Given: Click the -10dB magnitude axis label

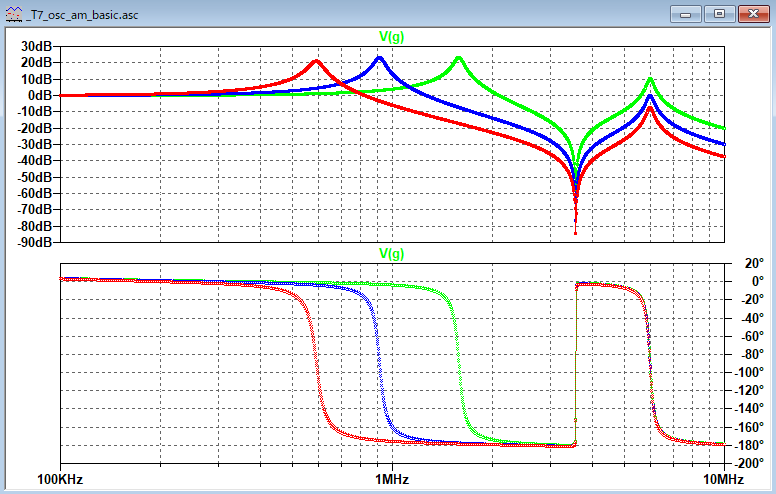Looking at the screenshot, I should pyautogui.click(x=34, y=112).
